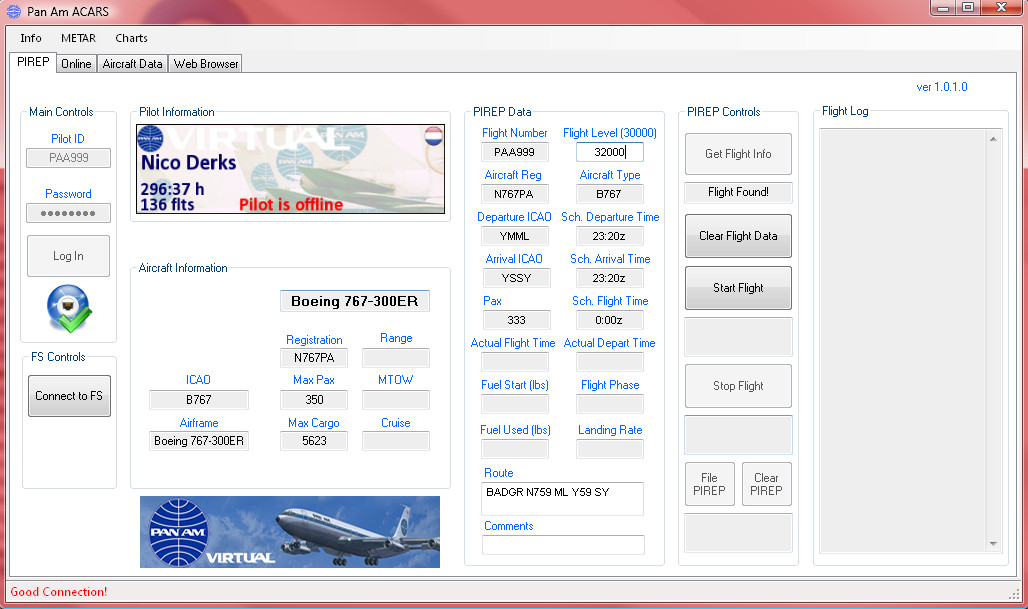Image resolution: width=1028 pixels, height=609 pixels.
Task: Click the Actual Flight Time field
Action: (515, 362)
